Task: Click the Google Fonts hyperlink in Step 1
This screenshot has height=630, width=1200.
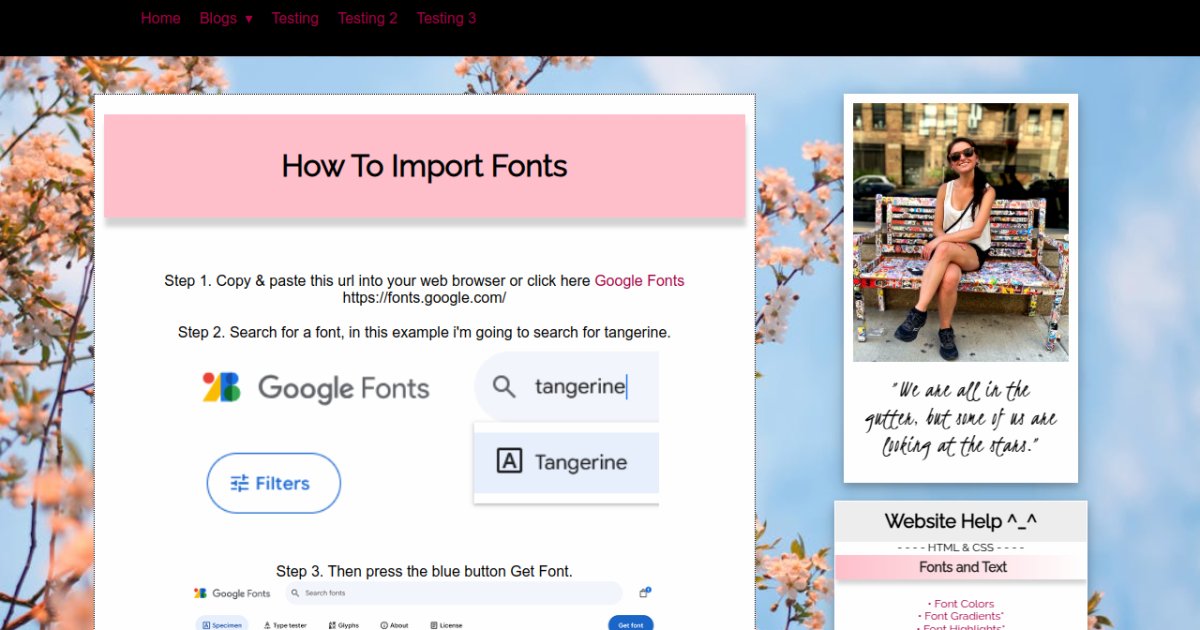Action: 639,281
